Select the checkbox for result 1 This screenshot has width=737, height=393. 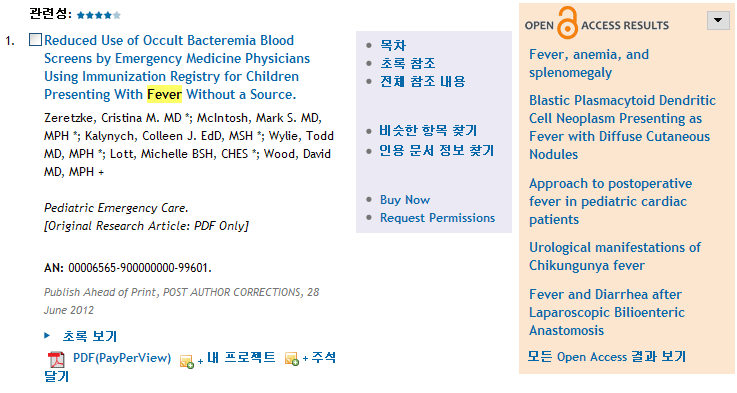[35, 39]
